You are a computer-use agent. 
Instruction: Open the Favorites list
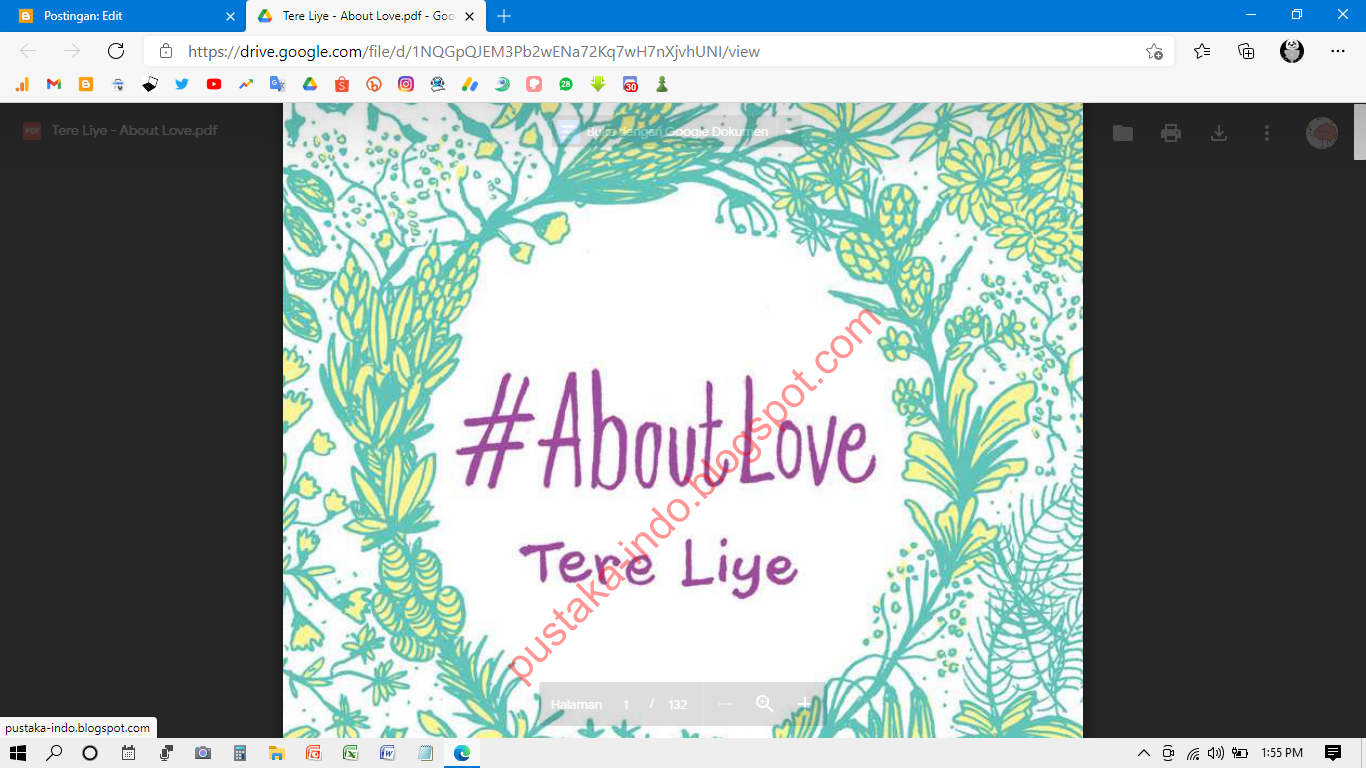(1202, 51)
